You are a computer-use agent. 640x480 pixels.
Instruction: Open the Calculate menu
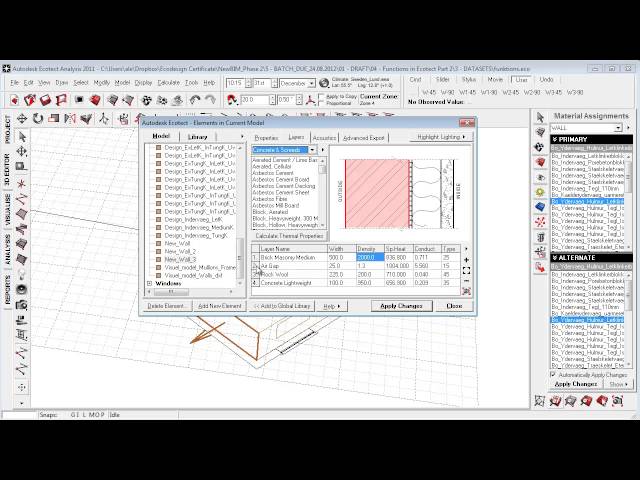[x=169, y=82]
